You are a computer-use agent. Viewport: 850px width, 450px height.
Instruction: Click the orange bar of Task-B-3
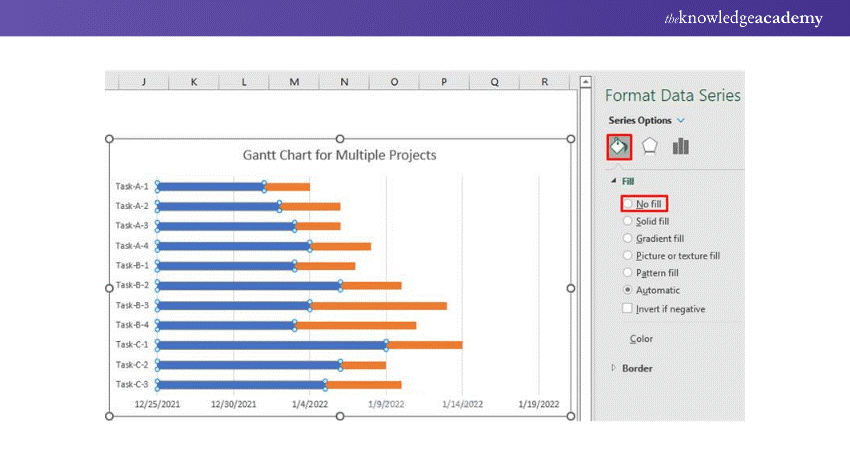pos(378,305)
